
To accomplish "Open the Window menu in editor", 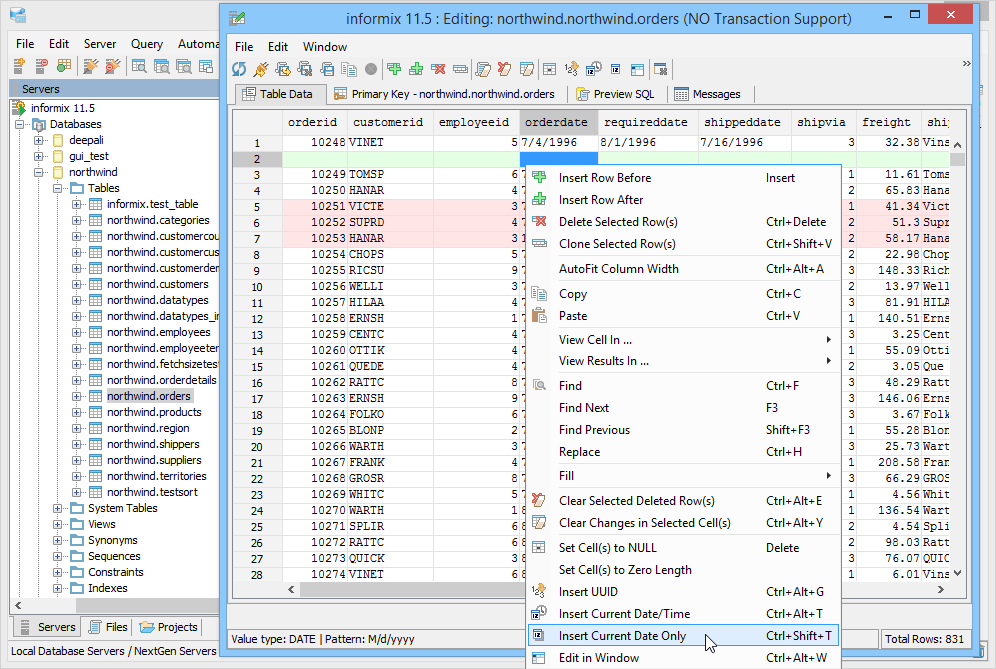I will tap(325, 47).
